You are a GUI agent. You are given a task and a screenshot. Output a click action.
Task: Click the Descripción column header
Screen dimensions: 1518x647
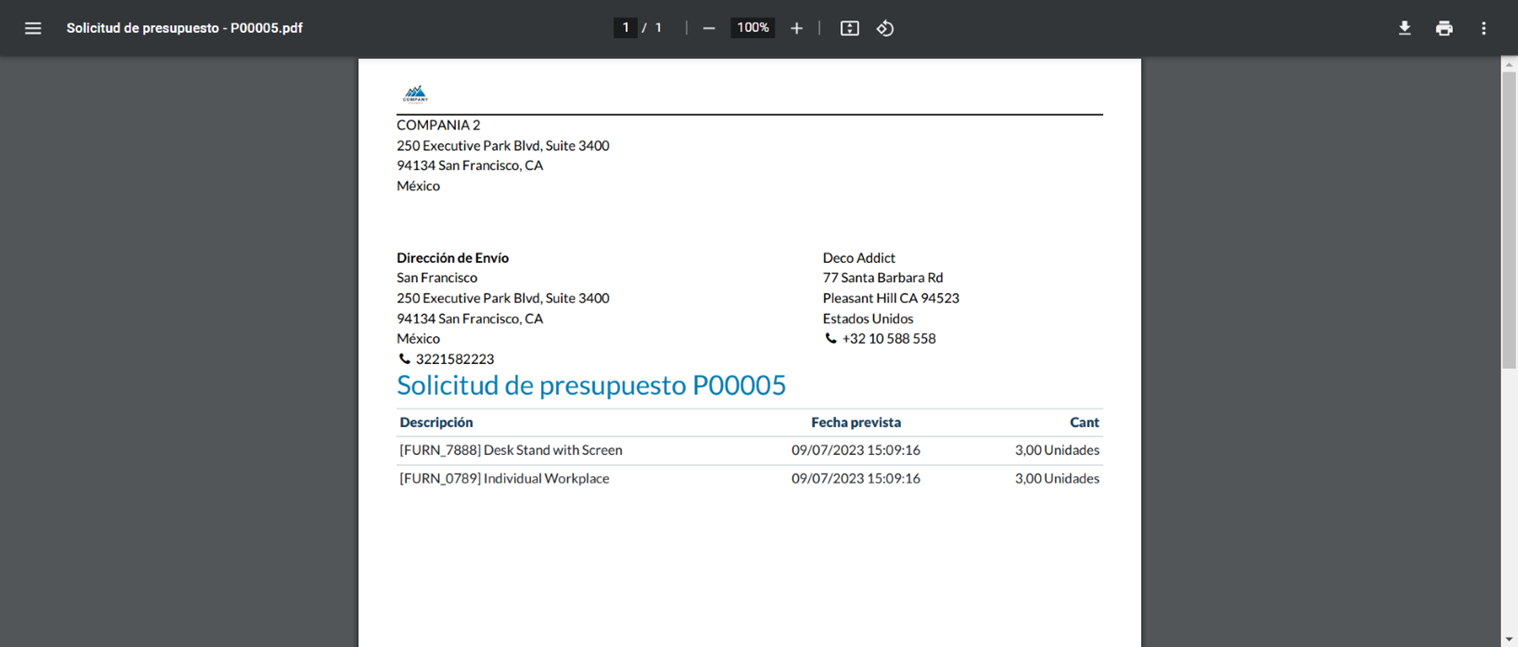(x=436, y=423)
